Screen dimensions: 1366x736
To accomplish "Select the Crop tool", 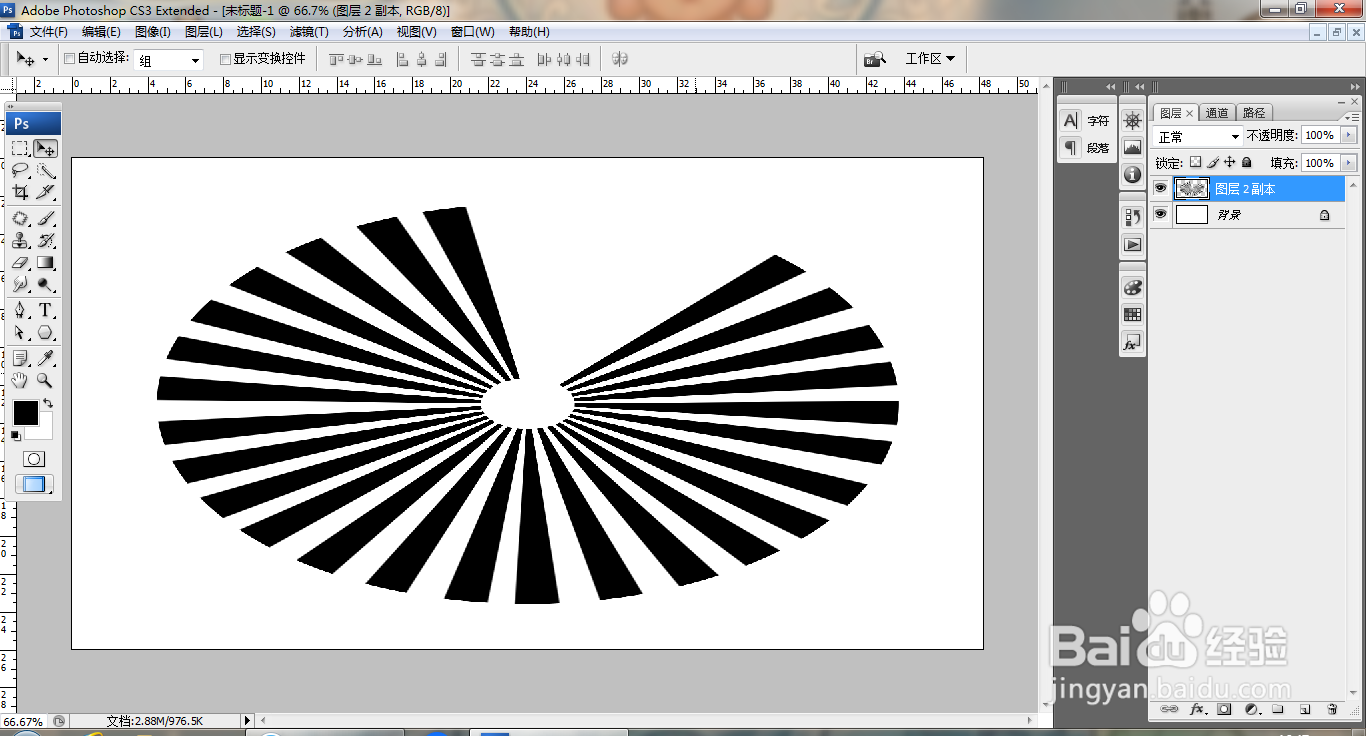I will point(20,192).
